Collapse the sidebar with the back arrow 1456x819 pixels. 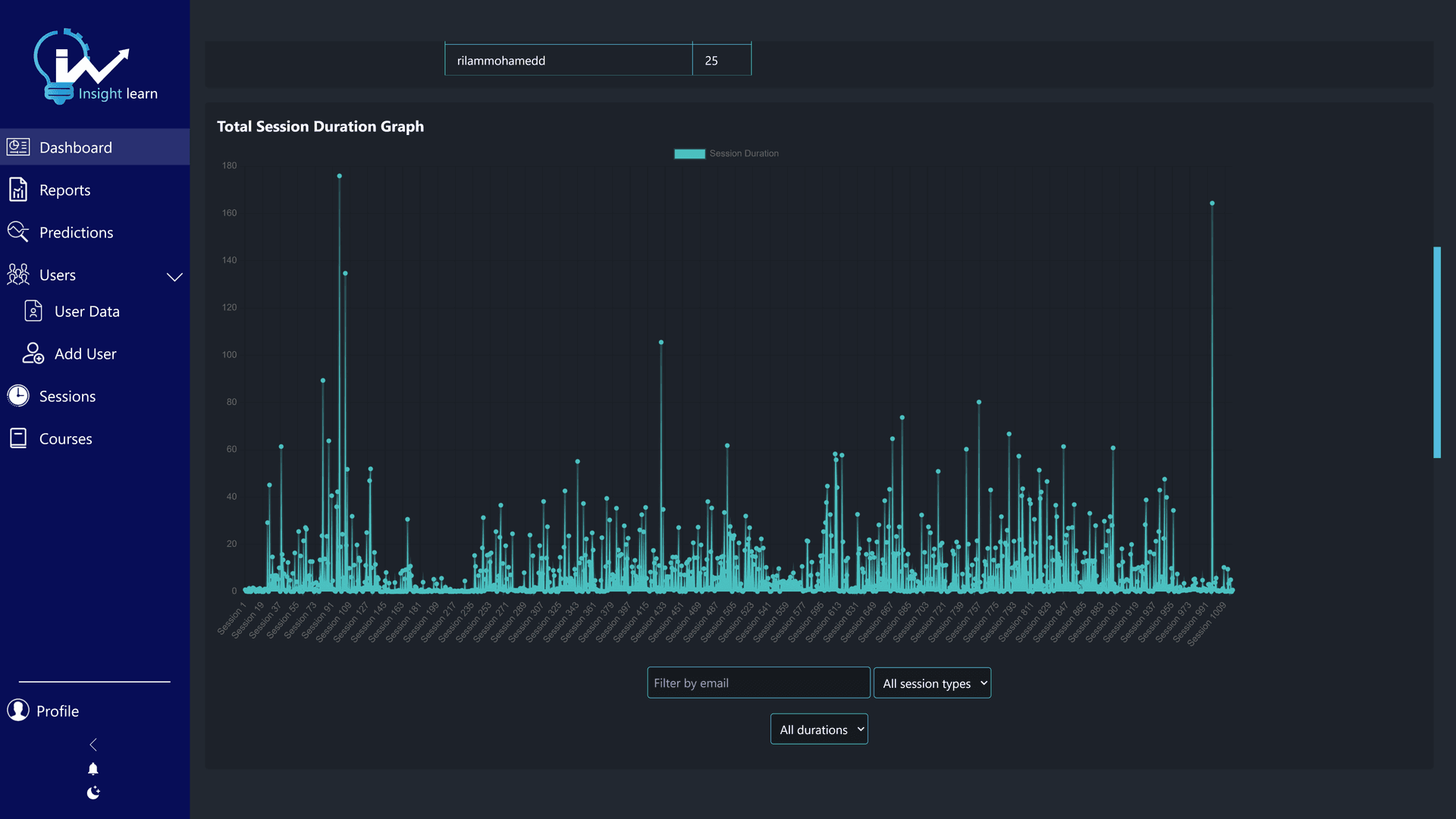coord(93,744)
